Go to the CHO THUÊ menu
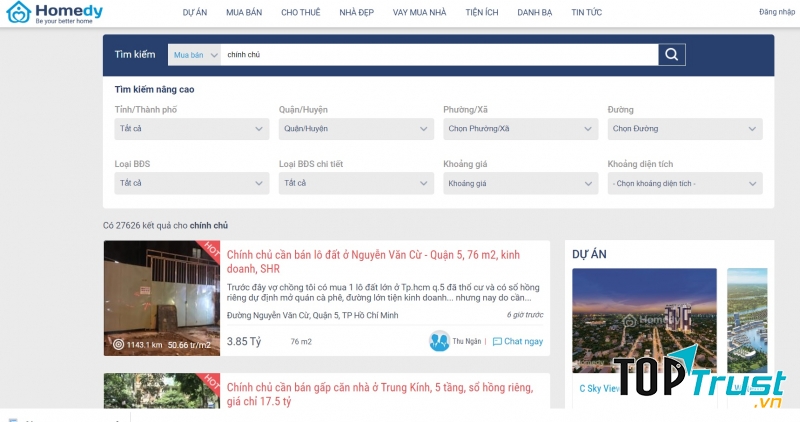 point(301,14)
